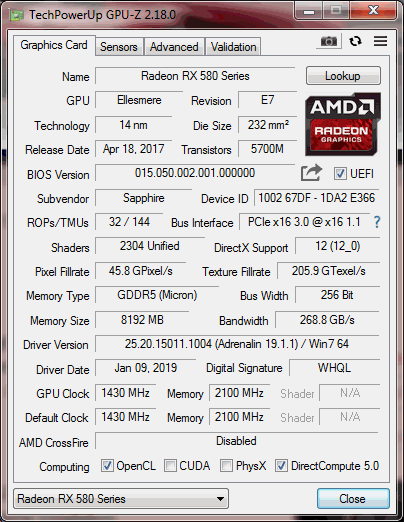Click the GPU-Z title bar app icon
The height and width of the screenshot is (522, 404).
pyautogui.click(x=17, y=15)
